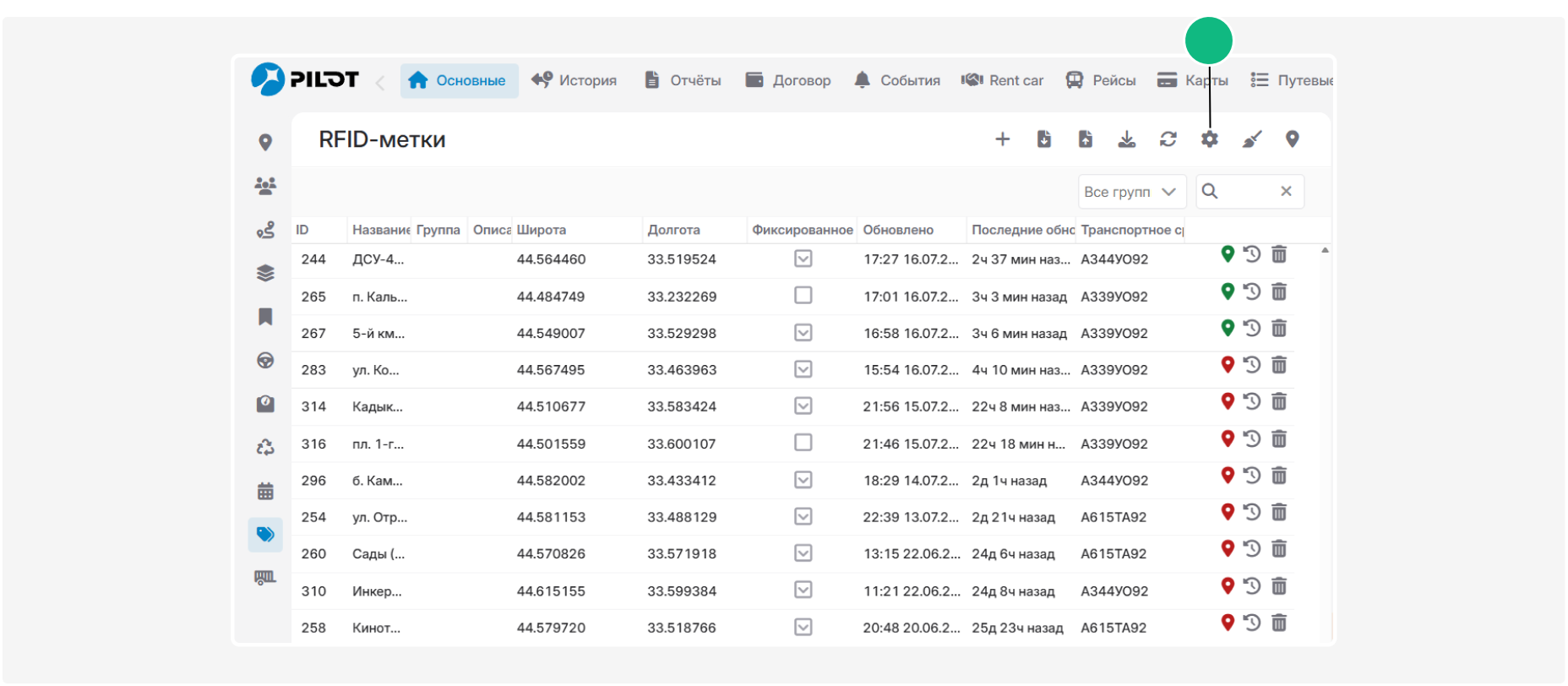Open the recycle sidebar icon
The image size is (1568, 686).
tap(265, 448)
